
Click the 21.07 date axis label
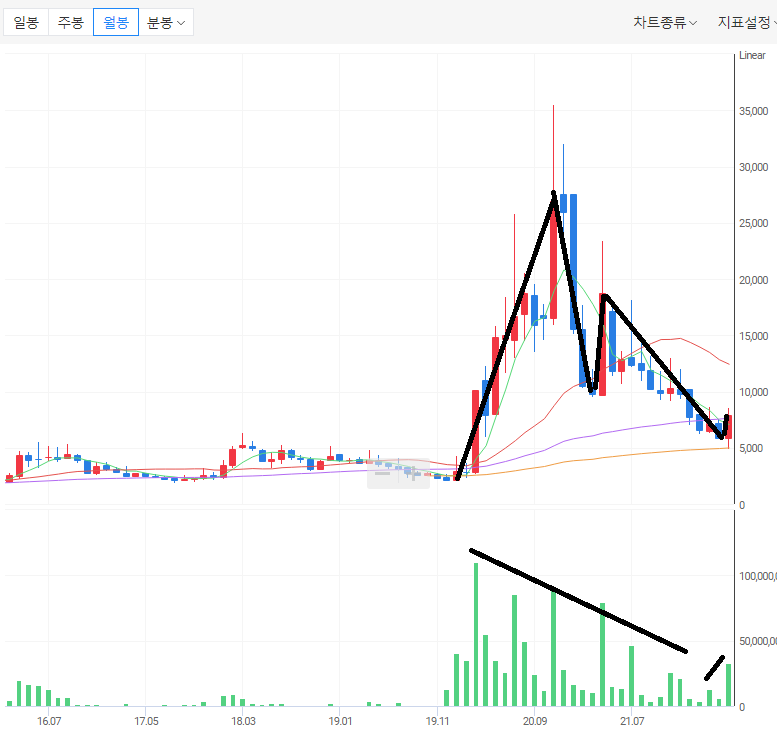pos(632,721)
